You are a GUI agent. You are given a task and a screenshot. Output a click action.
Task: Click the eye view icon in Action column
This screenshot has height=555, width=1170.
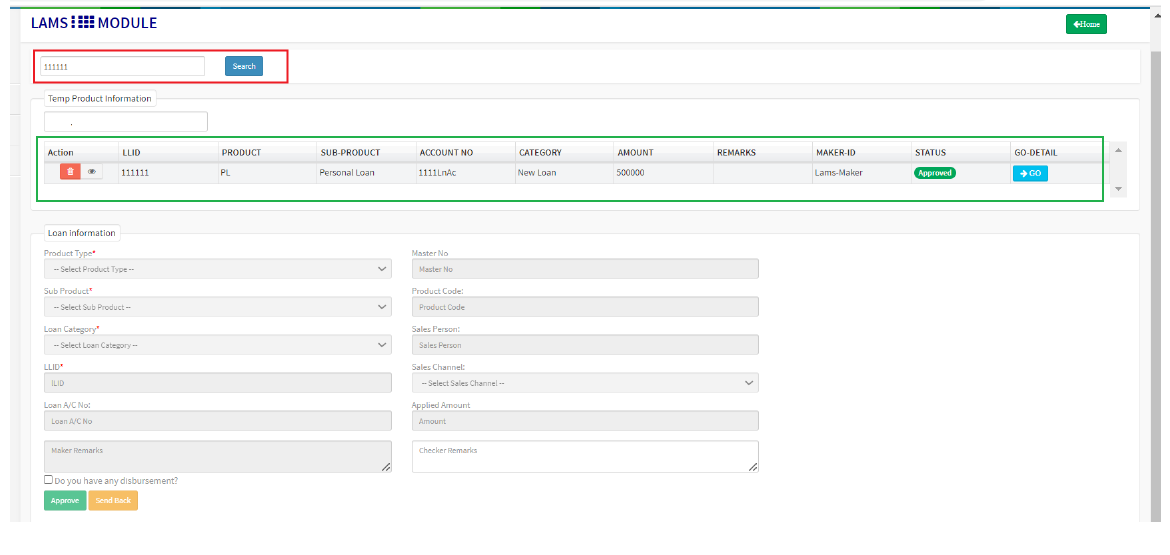coord(92,172)
